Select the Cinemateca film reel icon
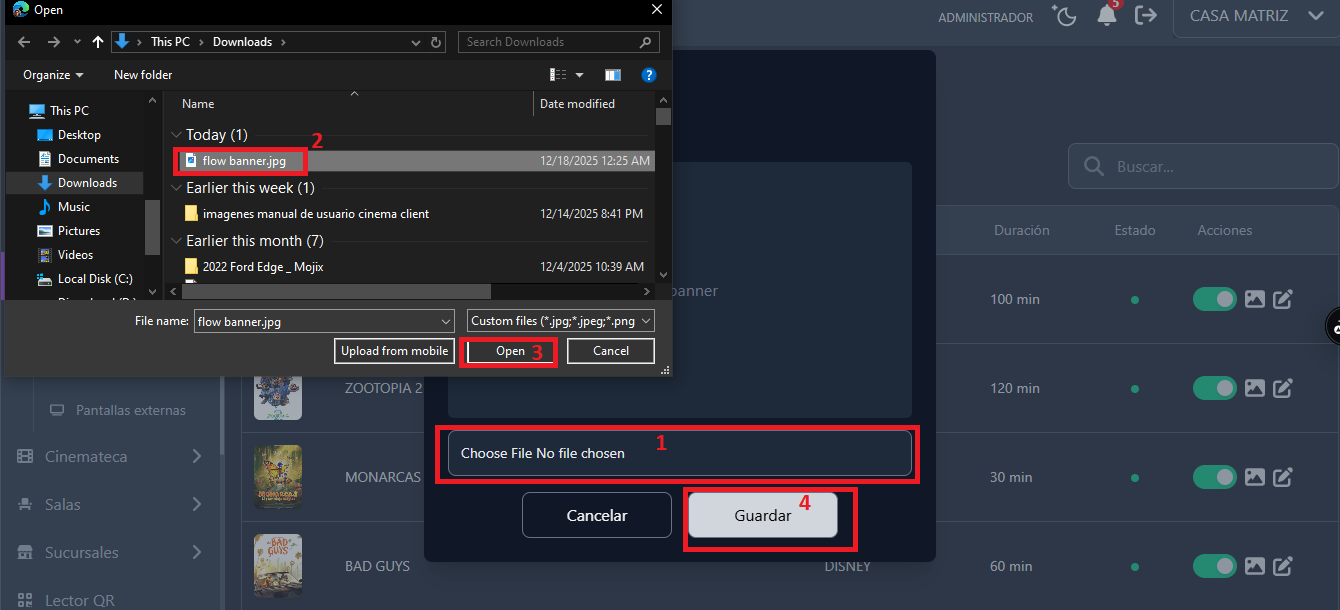 [25, 456]
